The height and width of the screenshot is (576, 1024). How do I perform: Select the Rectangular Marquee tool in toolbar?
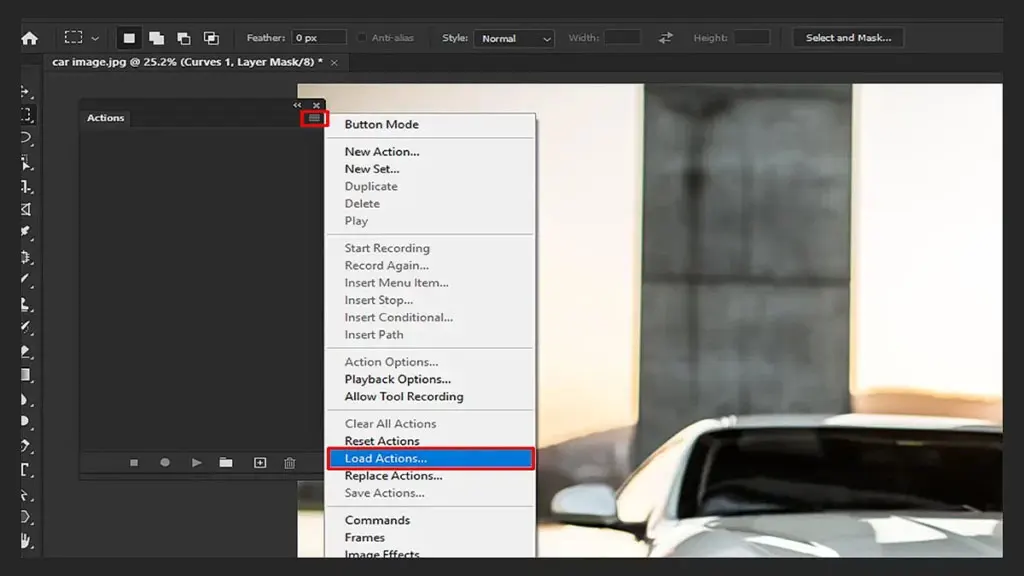click(26, 115)
